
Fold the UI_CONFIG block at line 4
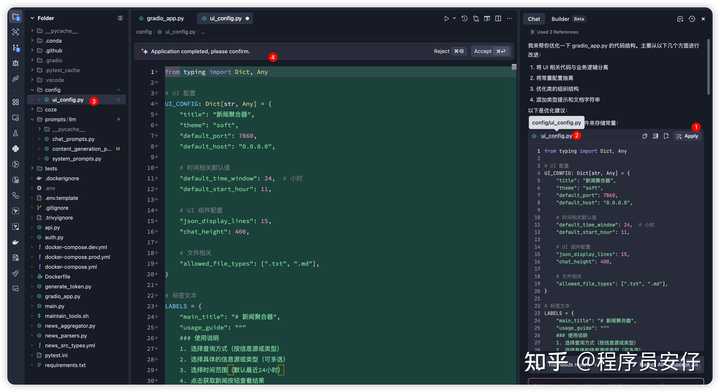[x=157, y=104]
